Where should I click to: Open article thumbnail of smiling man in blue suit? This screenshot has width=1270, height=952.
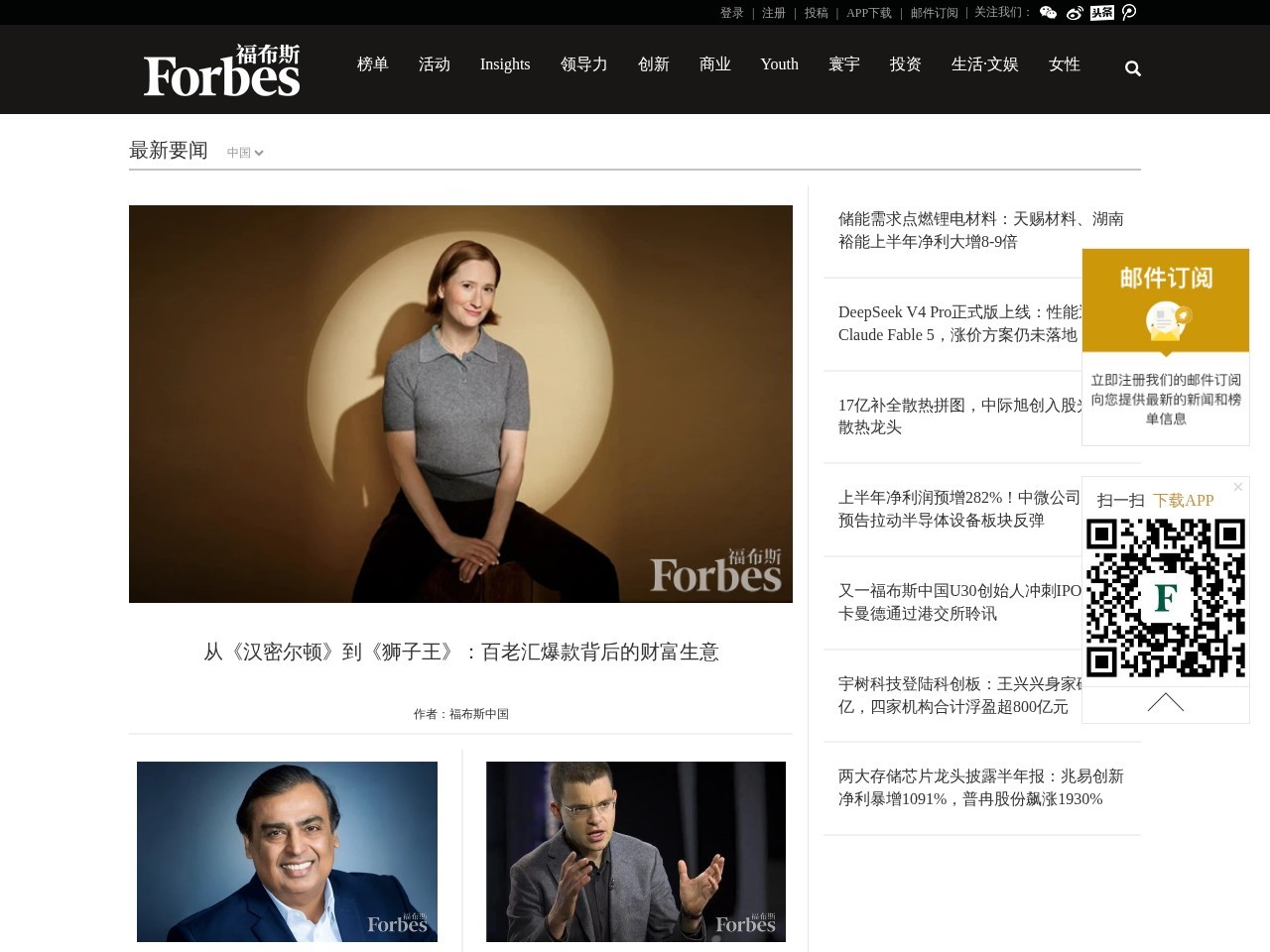tap(287, 852)
